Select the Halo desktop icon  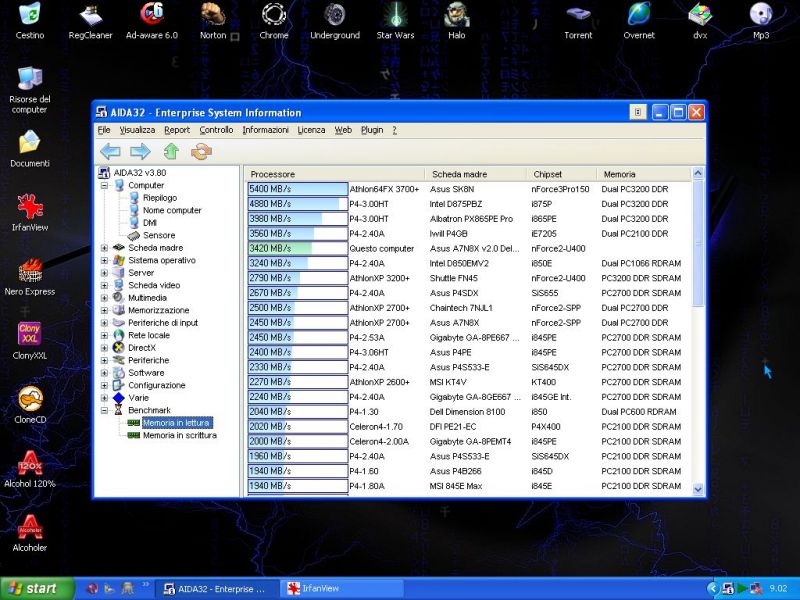click(x=457, y=21)
